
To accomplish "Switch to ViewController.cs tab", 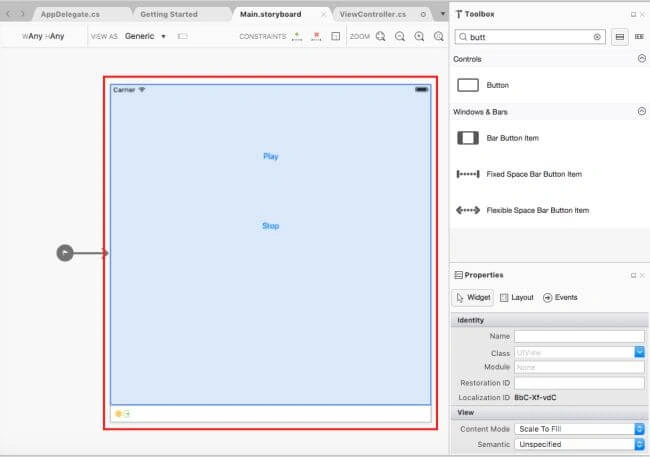I will pyautogui.click(x=373, y=14).
